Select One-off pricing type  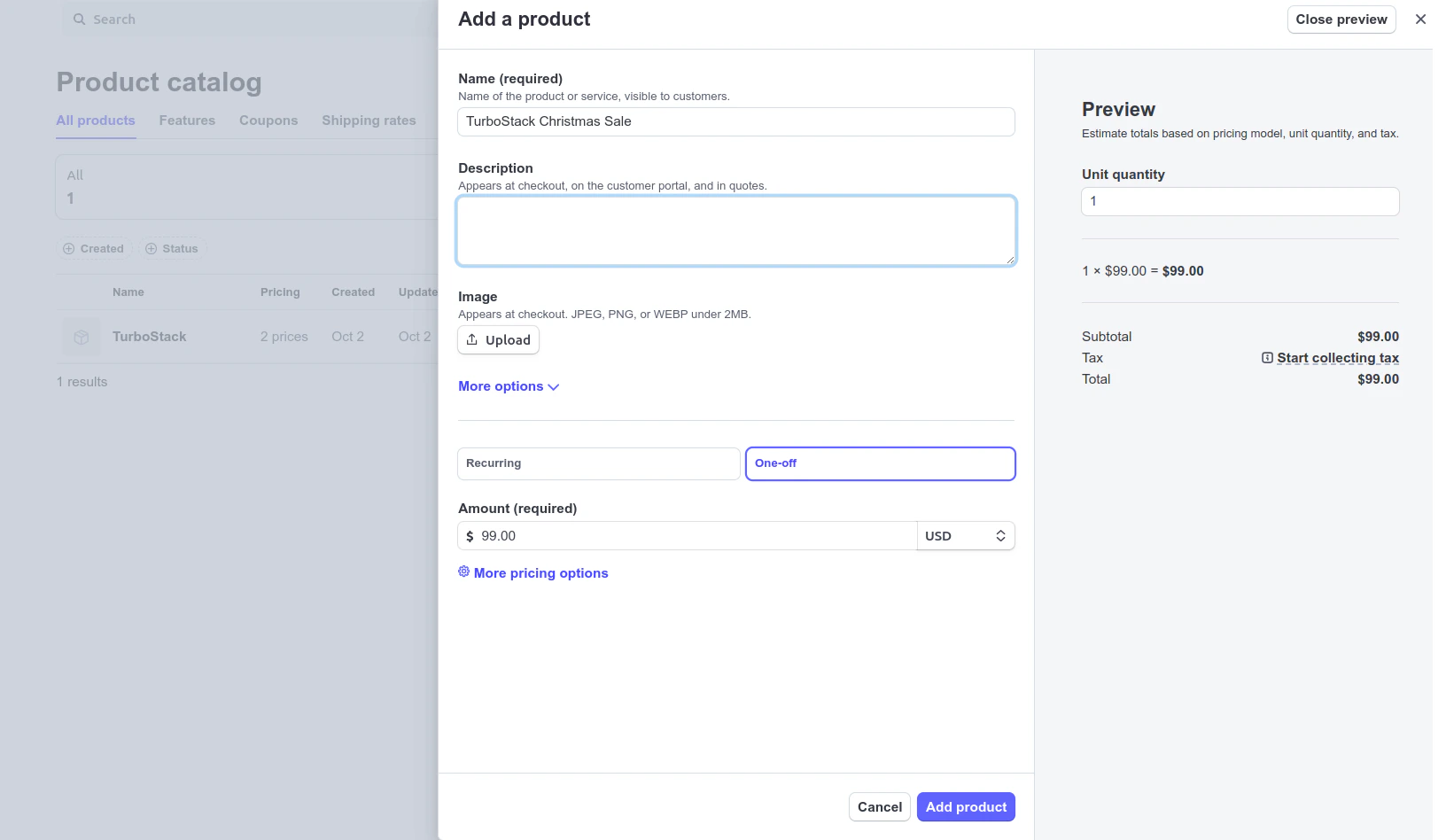(x=881, y=463)
